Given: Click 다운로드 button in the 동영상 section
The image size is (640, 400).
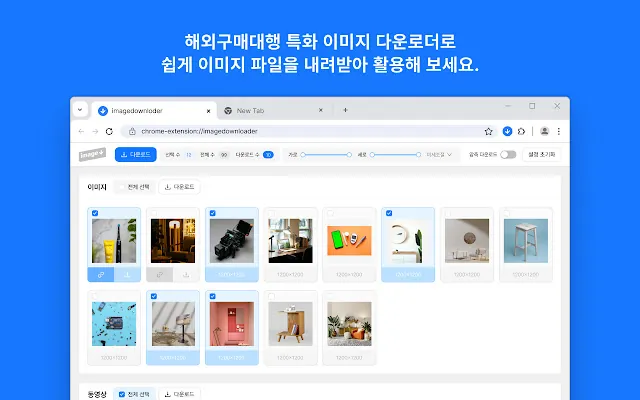Looking at the screenshot, I should coord(179,394).
